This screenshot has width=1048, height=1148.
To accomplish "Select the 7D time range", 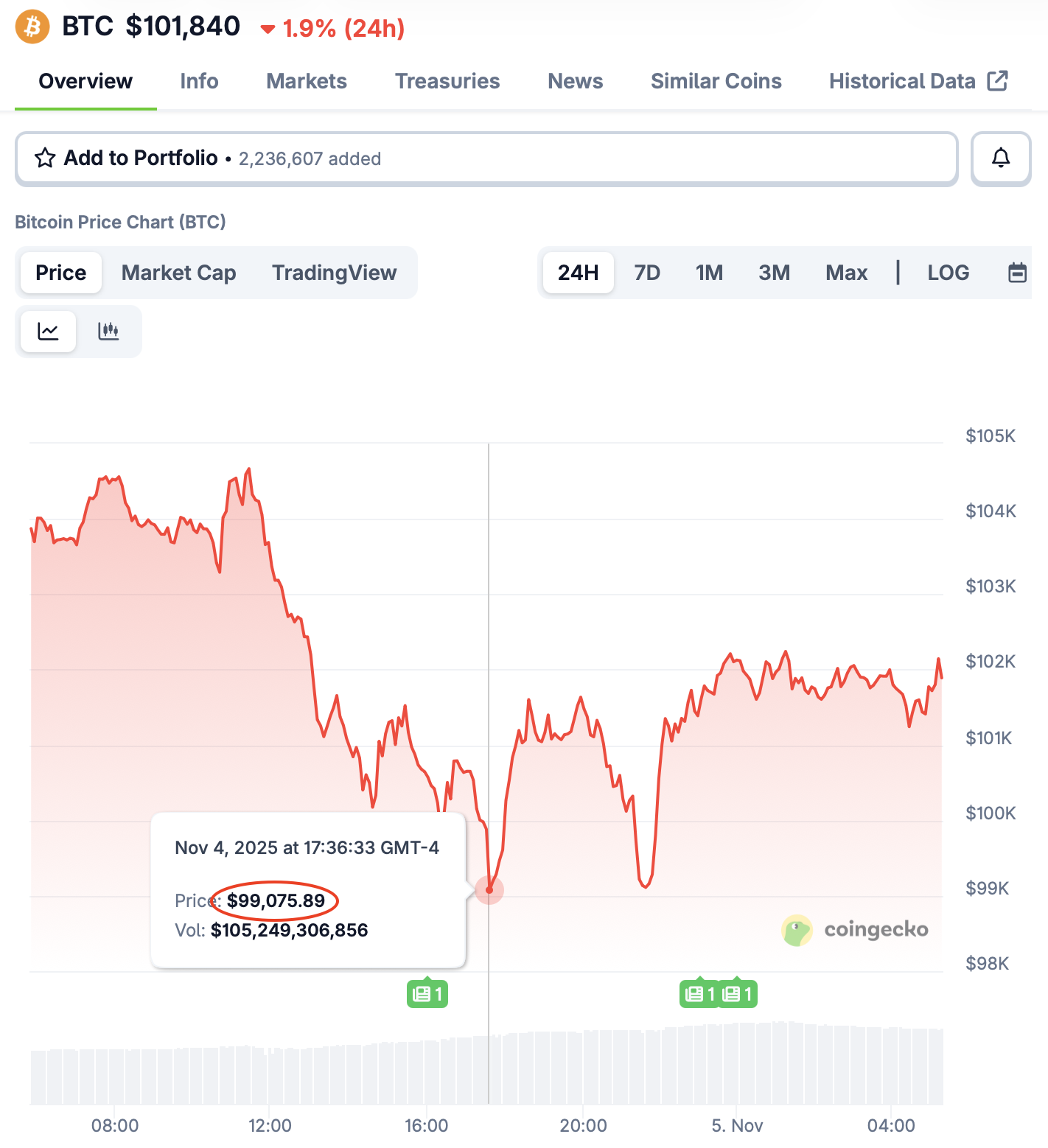I will [647, 273].
